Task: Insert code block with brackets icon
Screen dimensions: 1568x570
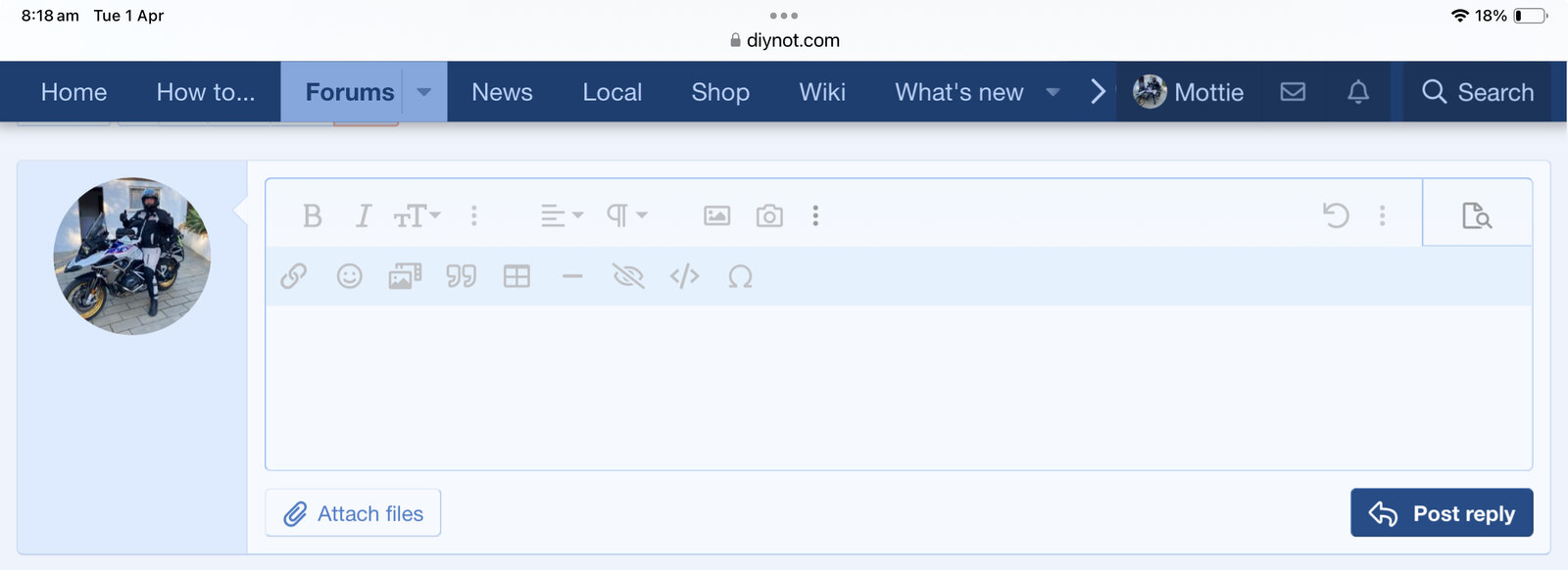Action: tap(684, 277)
